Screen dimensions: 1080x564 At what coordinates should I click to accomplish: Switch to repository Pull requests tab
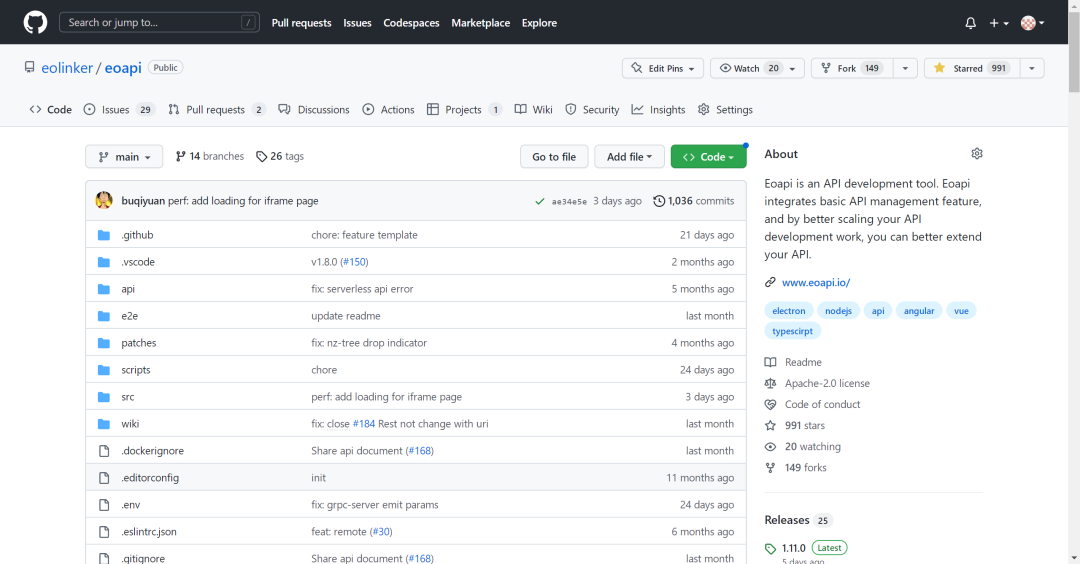216,109
